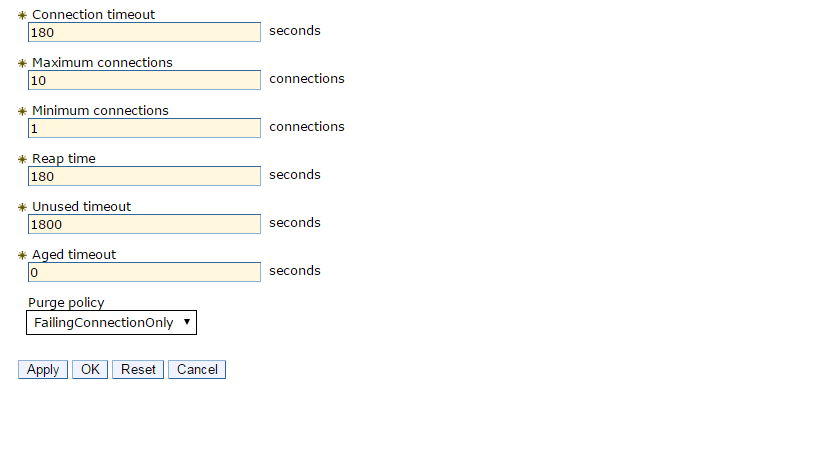Screen dimensions: 819x460
Task: Click the Purge policy label text
Action: [x=66, y=303]
